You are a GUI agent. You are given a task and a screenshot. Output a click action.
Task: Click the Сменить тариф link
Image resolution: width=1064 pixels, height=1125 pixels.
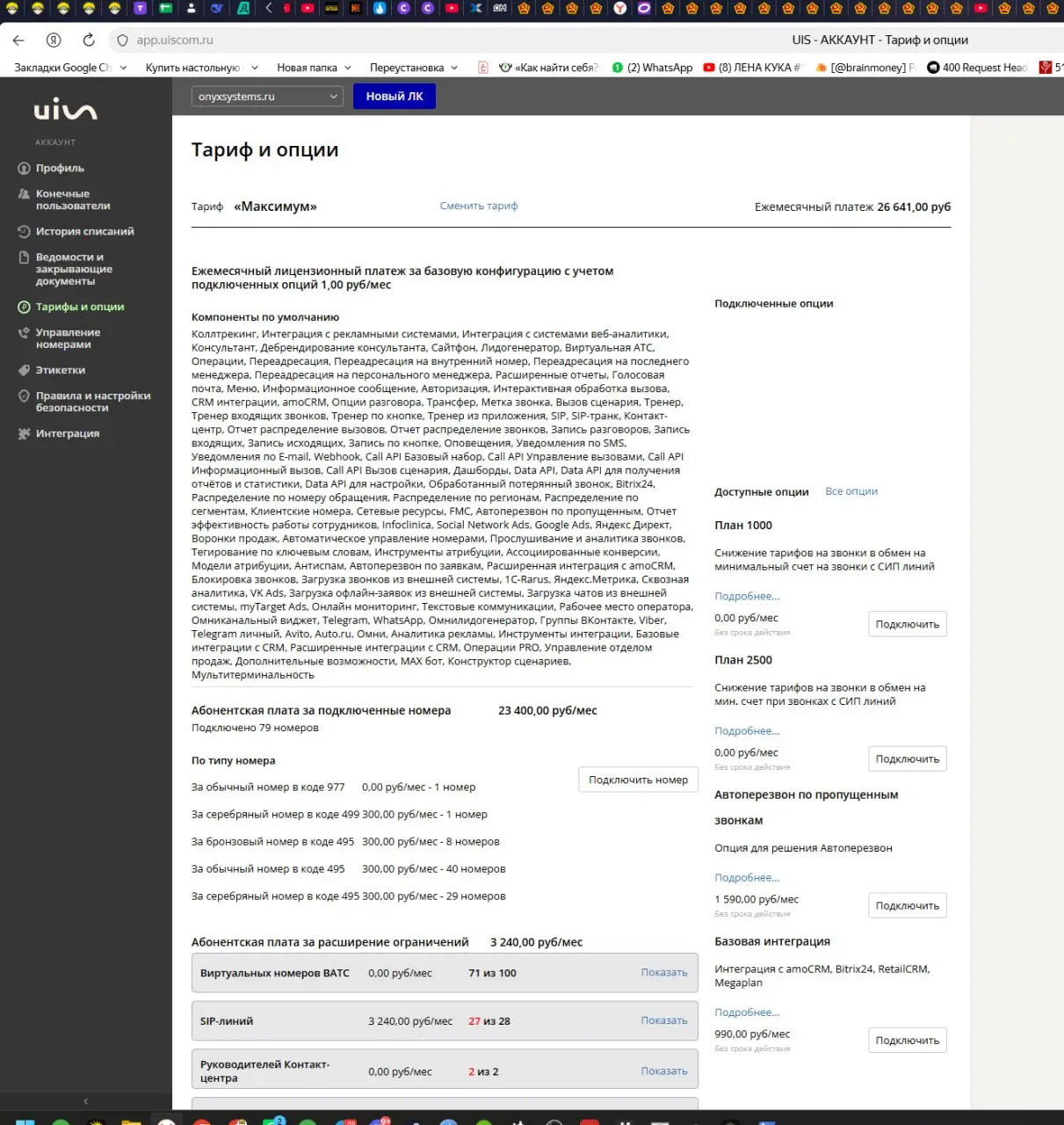479,206
